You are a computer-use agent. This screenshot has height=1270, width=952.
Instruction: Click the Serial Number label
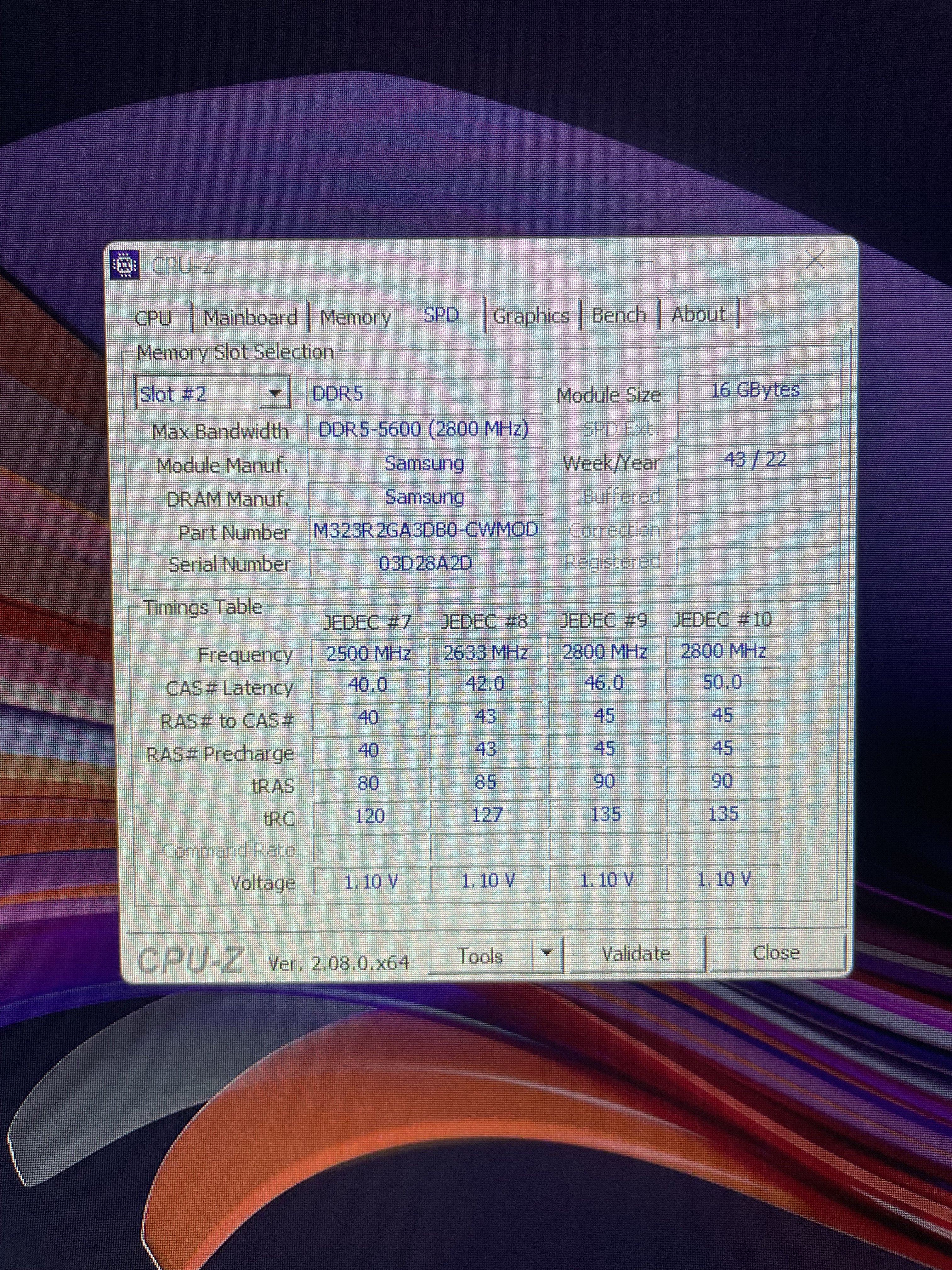[229, 564]
